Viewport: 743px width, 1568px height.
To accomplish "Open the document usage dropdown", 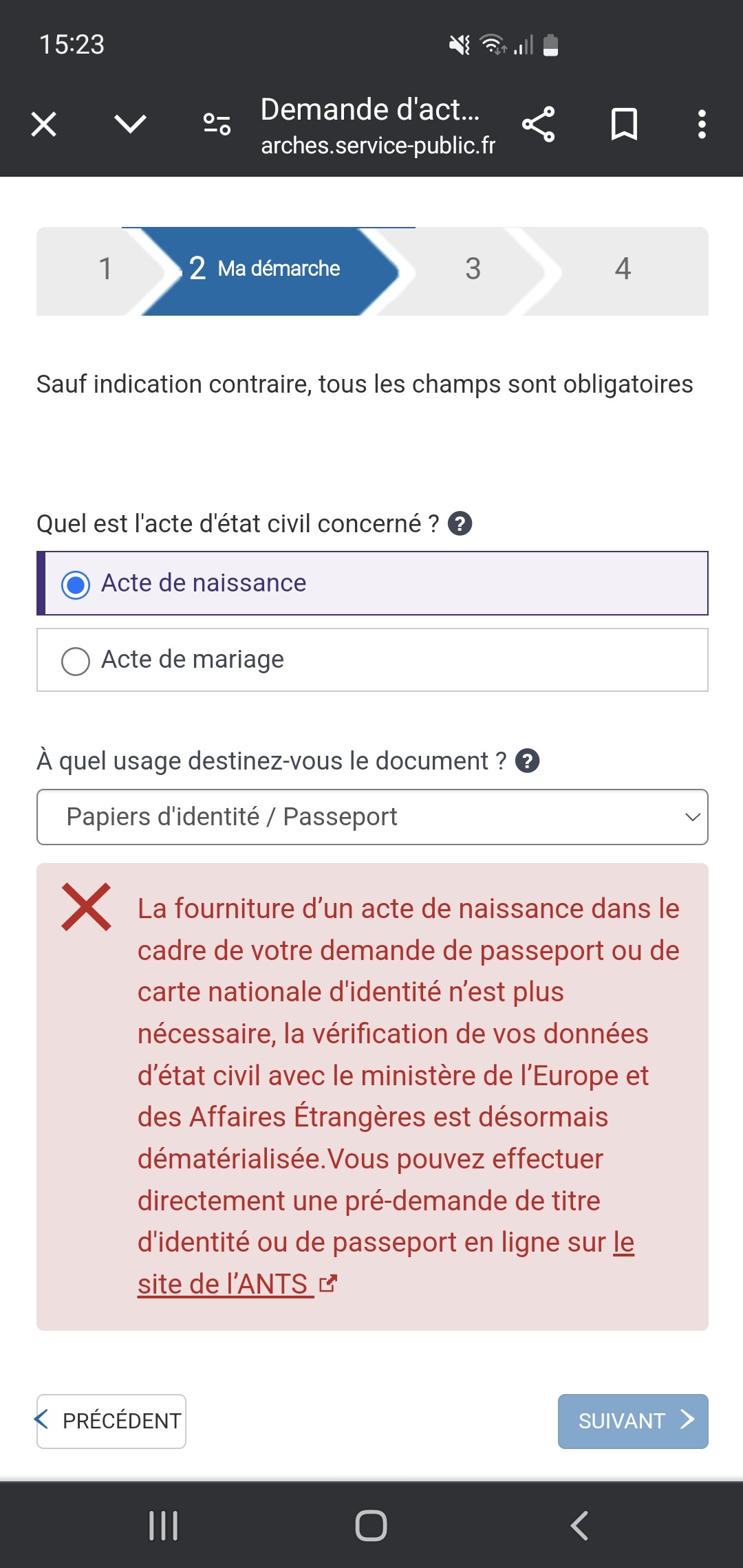I will (x=372, y=817).
